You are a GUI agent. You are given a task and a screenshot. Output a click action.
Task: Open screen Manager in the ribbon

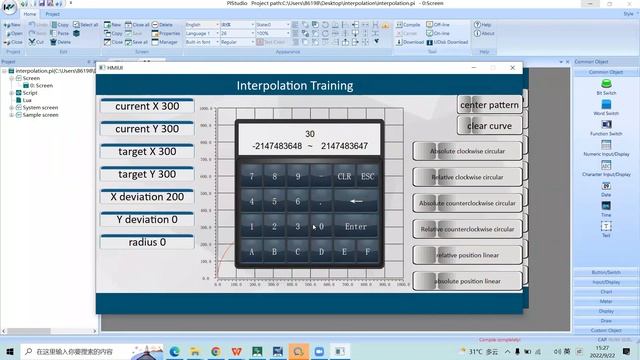(164, 42)
